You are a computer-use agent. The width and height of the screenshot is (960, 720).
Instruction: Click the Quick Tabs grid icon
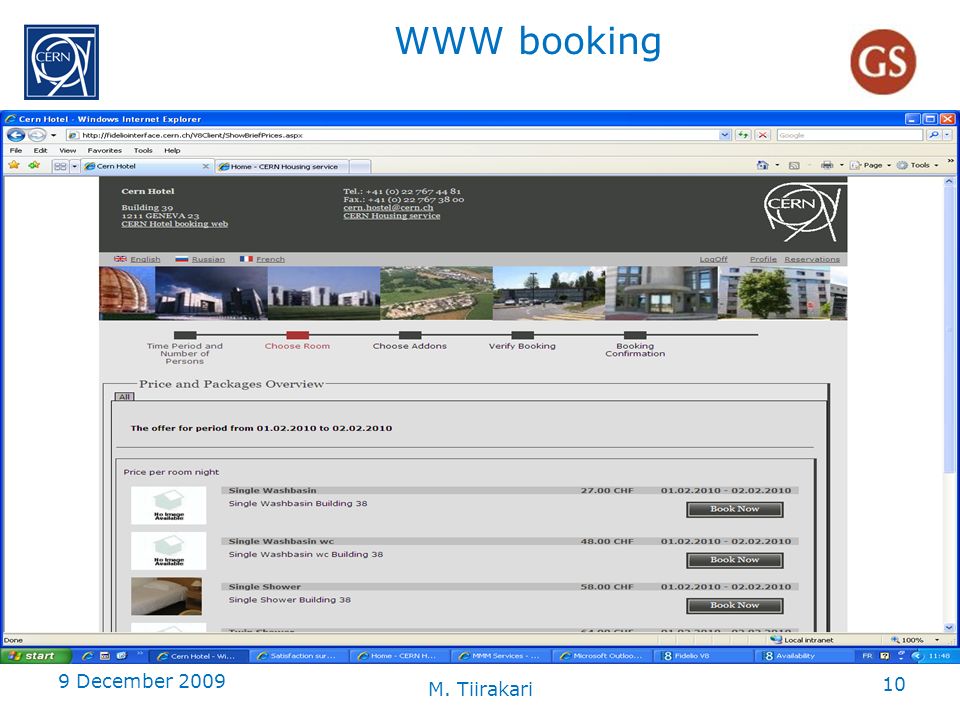[60, 166]
